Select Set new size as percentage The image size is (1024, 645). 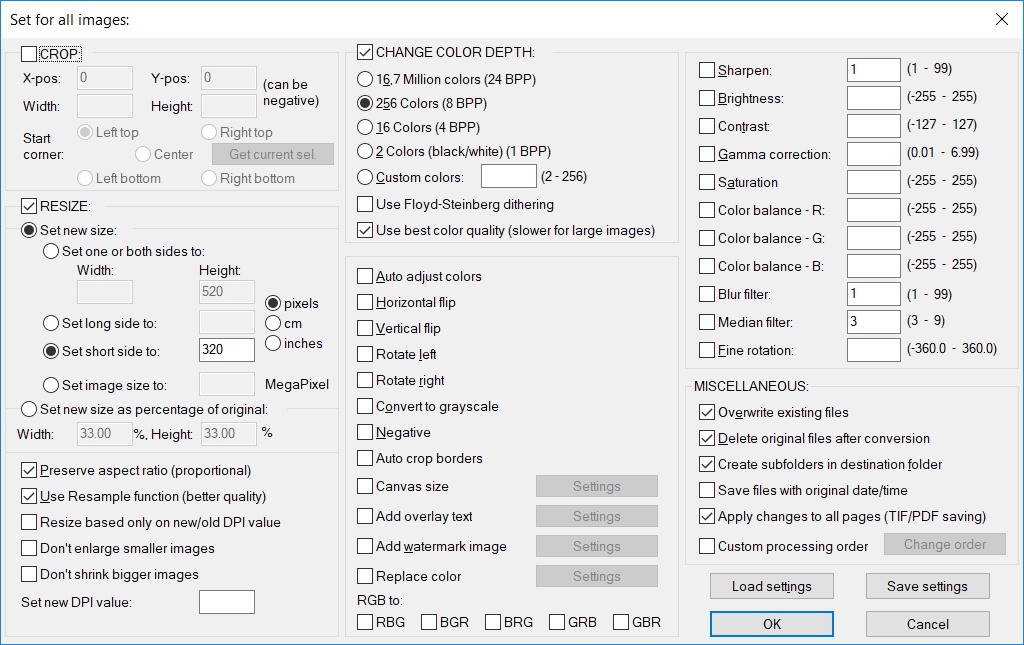click(29, 409)
